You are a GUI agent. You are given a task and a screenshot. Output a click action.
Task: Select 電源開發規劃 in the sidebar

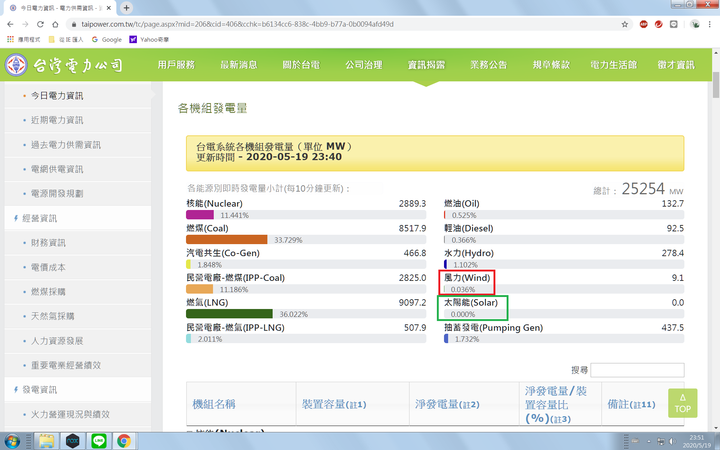(57, 193)
